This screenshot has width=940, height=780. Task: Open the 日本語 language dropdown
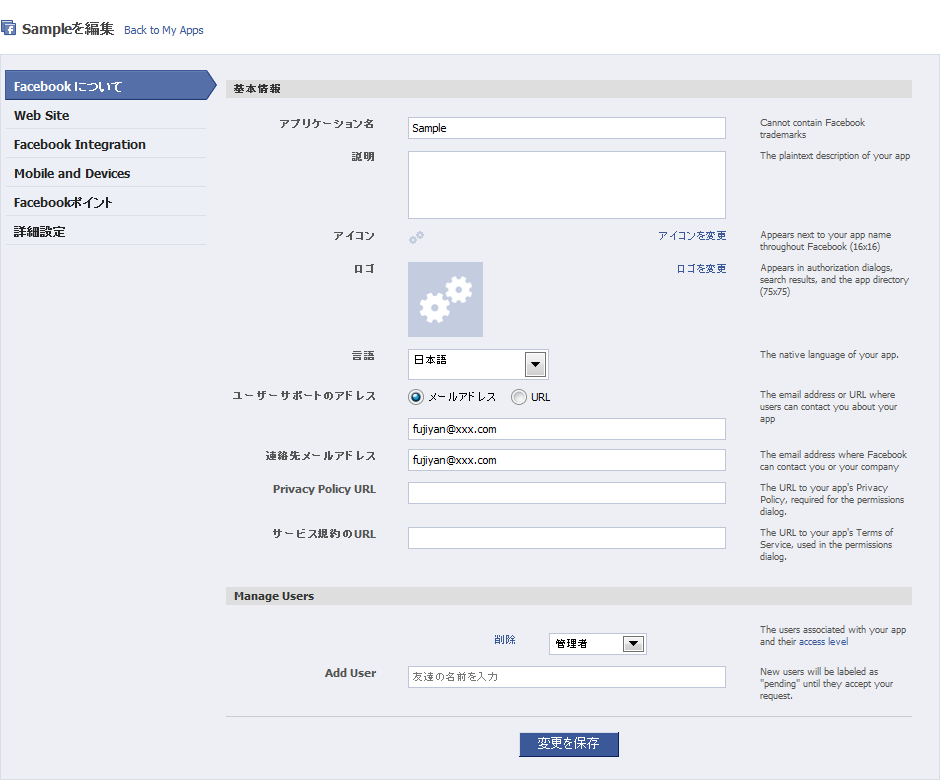click(478, 364)
